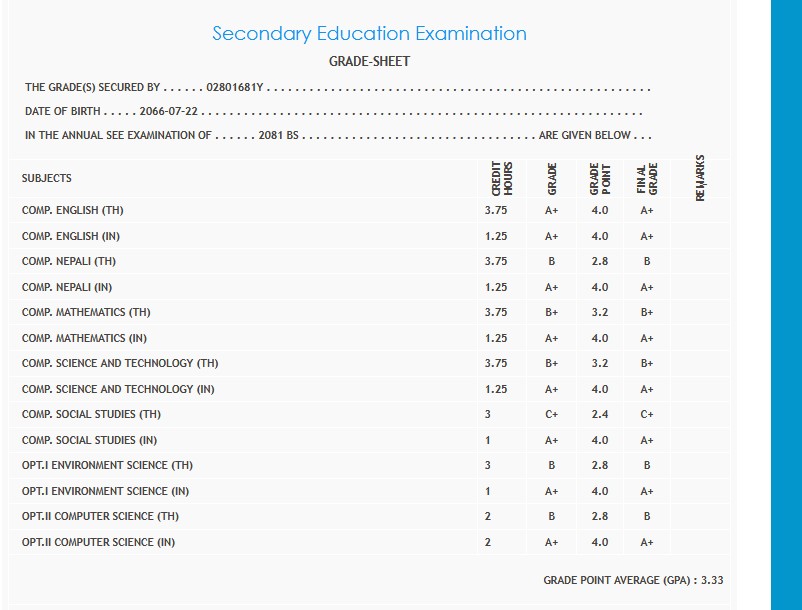Select the COMP. SOCIAL STUDIES (TH) subject
Image resolution: width=802 pixels, height=610 pixels.
coord(91,415)
